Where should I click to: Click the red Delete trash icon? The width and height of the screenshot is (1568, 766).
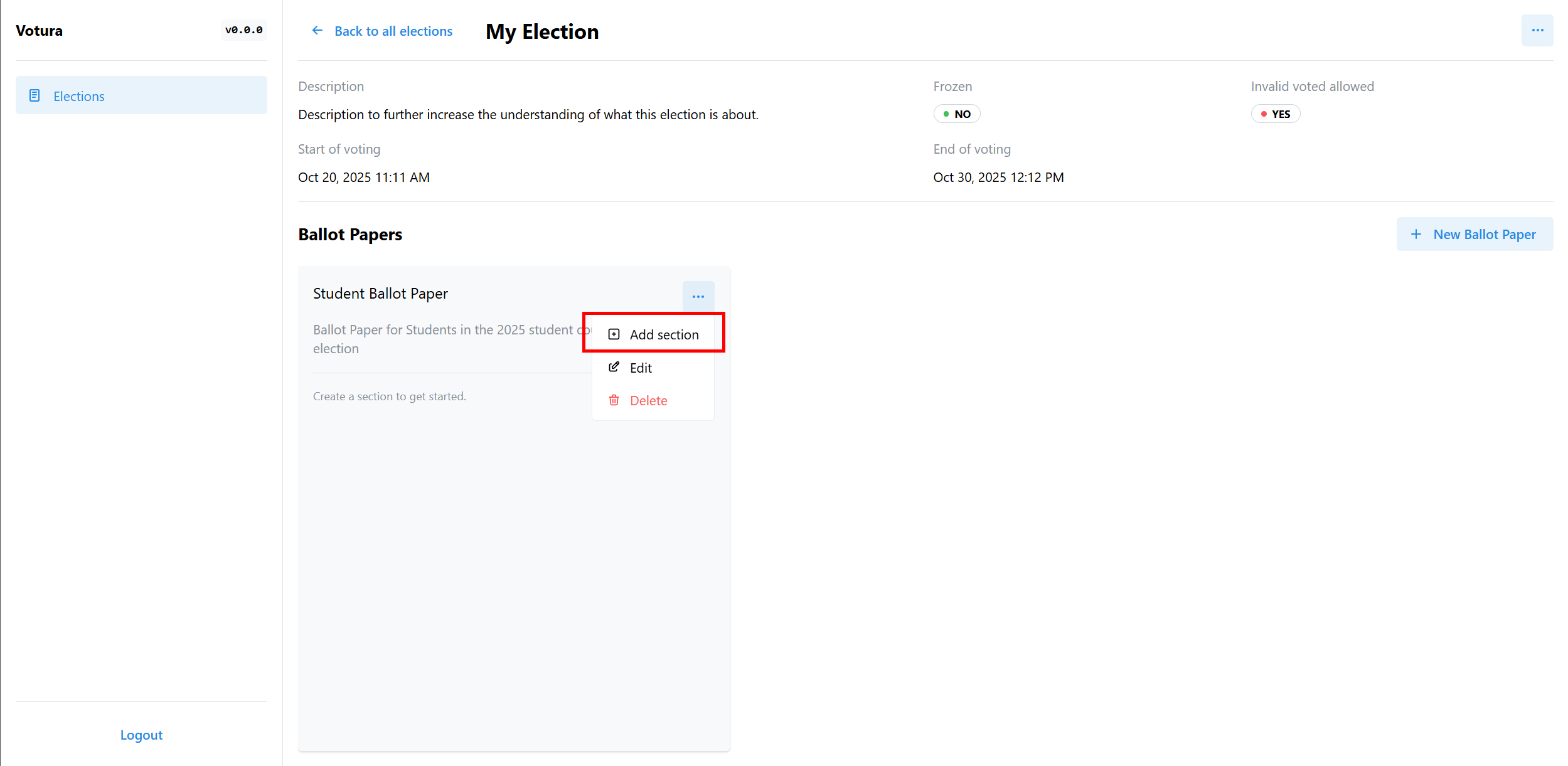(614, 400)
